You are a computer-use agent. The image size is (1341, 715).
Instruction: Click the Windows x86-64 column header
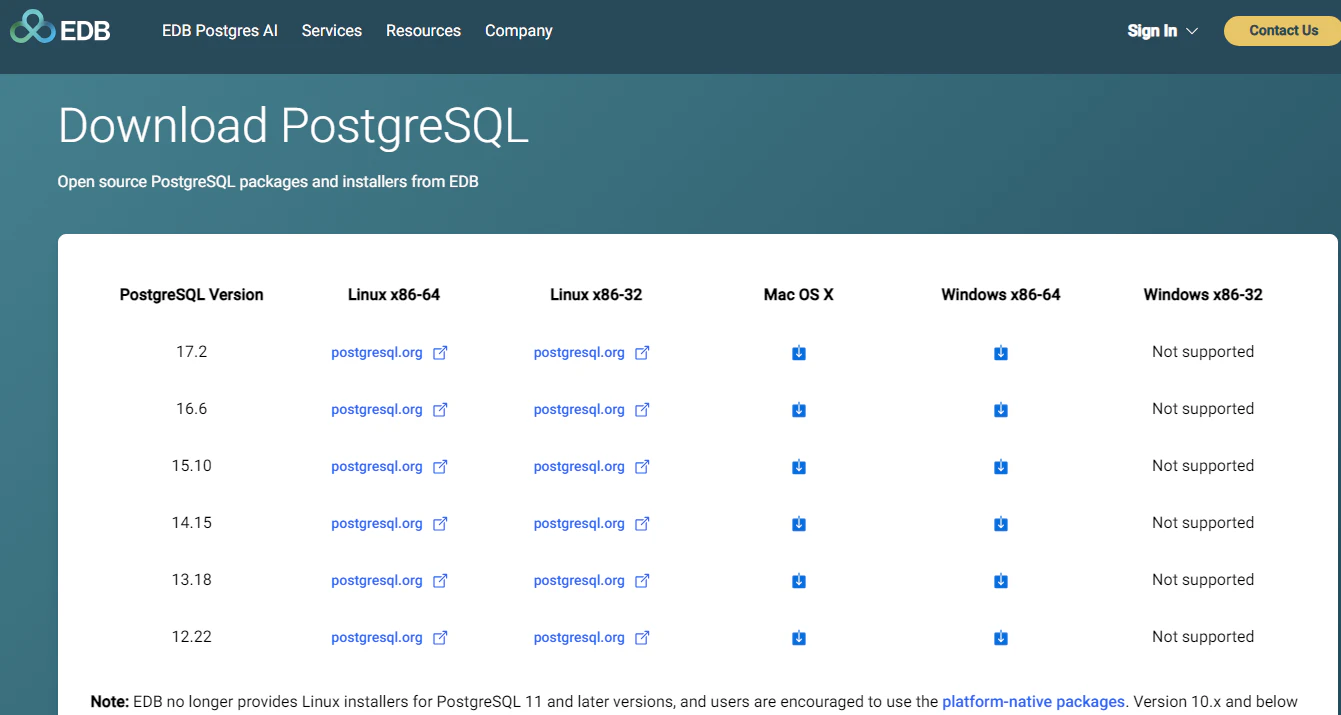1001,295
